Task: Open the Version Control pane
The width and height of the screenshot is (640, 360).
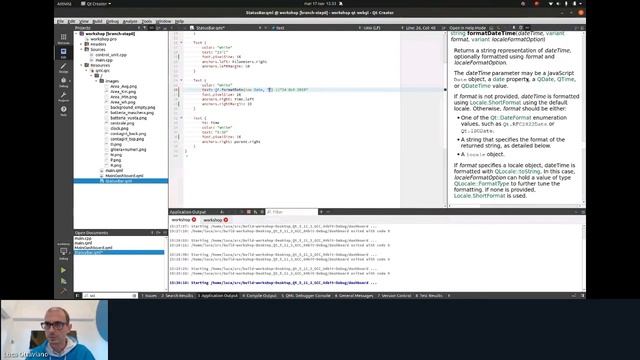Action: pos(394,296)
